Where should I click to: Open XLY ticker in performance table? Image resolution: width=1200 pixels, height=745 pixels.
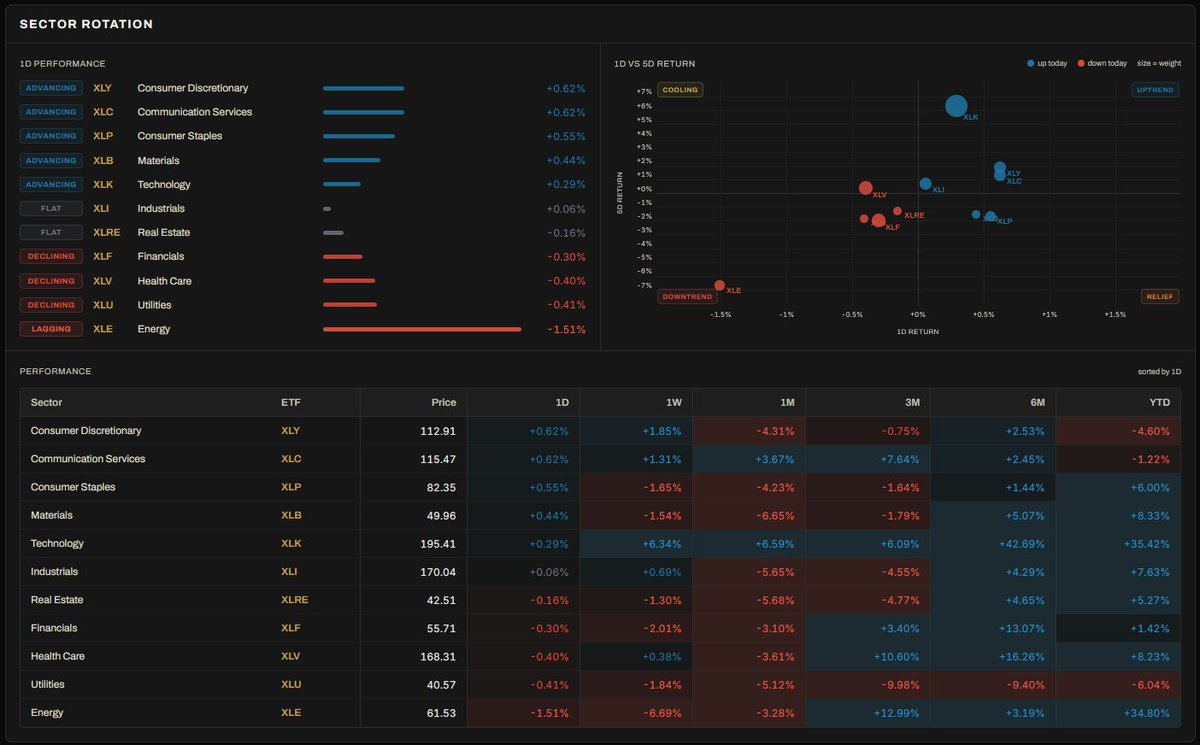point(291,431)
